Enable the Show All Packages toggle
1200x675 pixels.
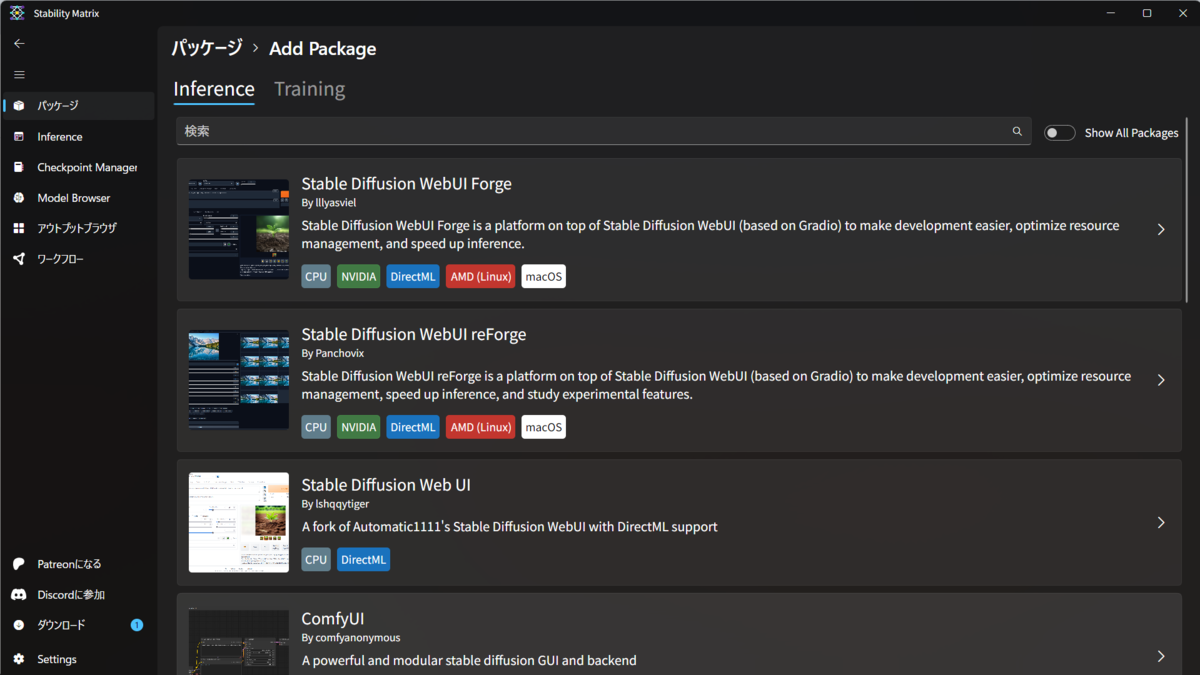pyautogui.click(x=1059, y=133)
